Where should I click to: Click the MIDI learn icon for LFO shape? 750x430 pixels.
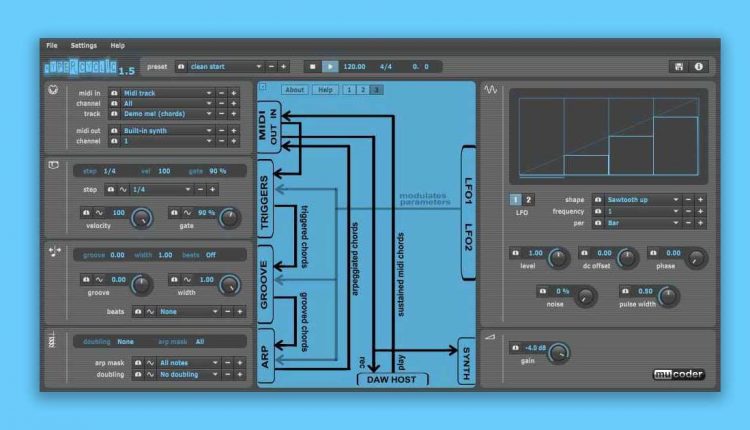click(x=597, y=199)
